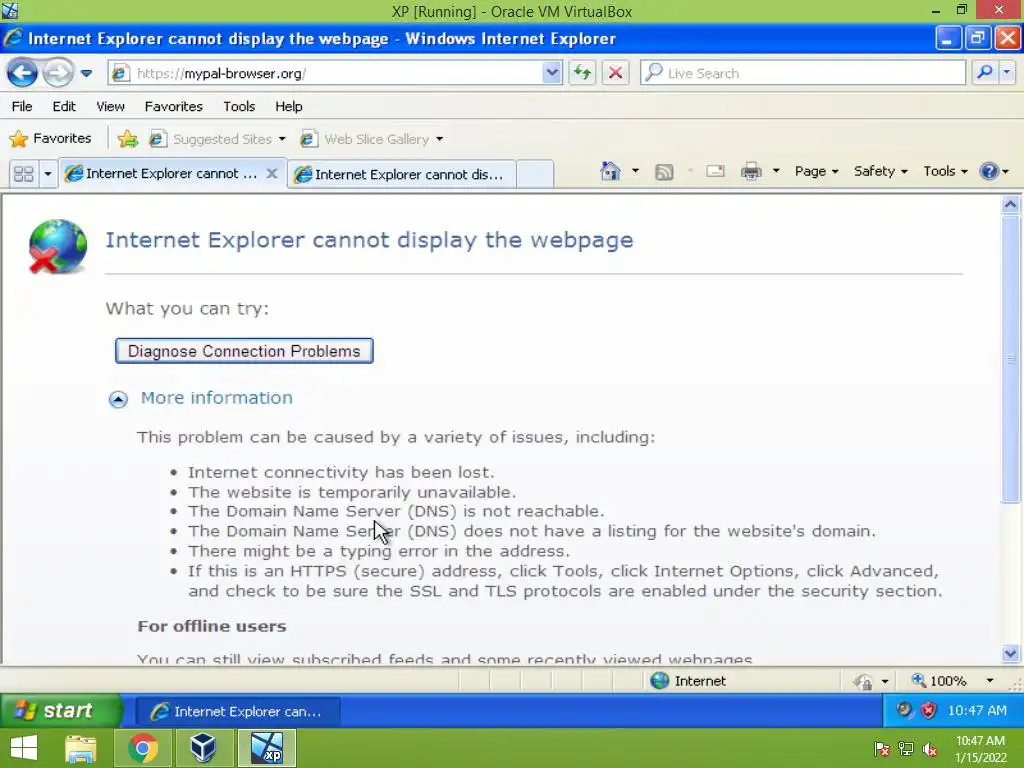The width and height of the screenshot is (1024, 768).
Task: Open the 100% zoom level dropdown arrow
Action: point(989,681)
